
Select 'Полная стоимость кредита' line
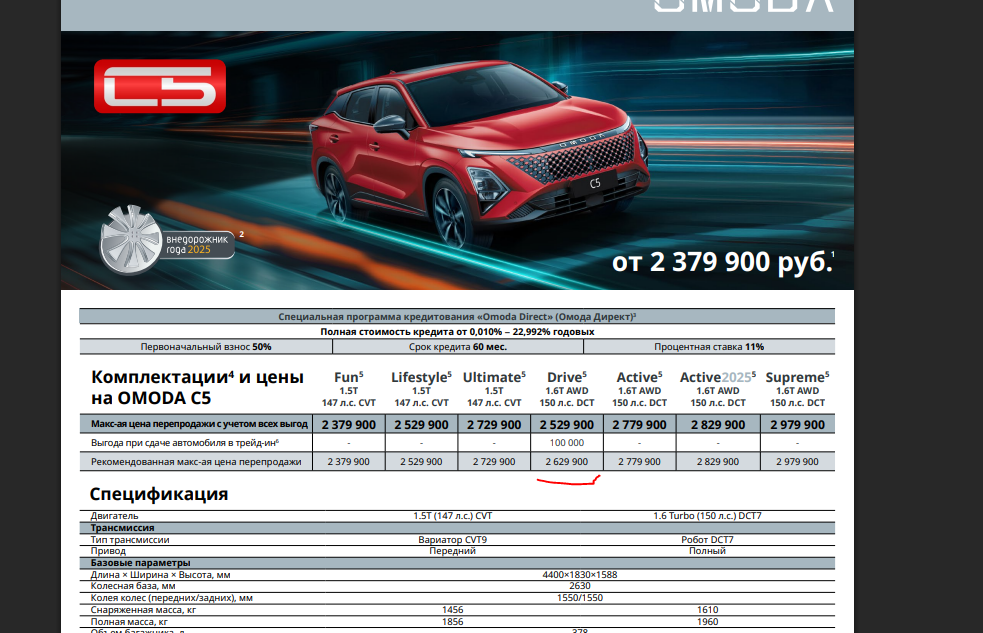(x=457, y=332)
